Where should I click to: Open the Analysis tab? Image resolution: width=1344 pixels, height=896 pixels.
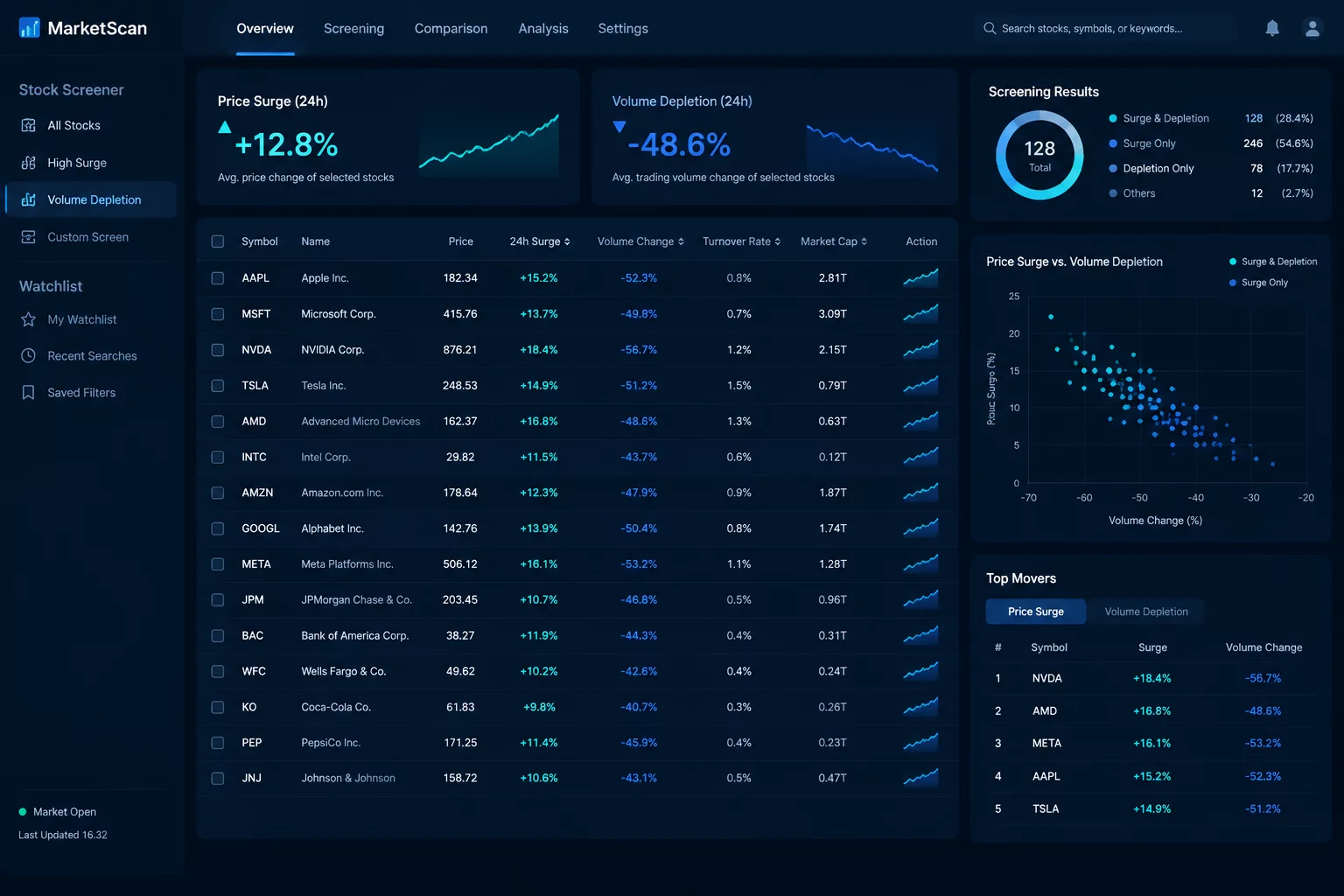point(543,29)
